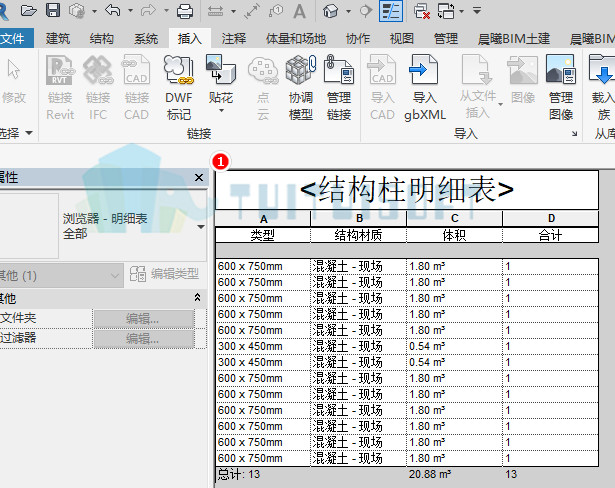
Task: Click the schedule title 结构柱明细表
Action: 407,189
